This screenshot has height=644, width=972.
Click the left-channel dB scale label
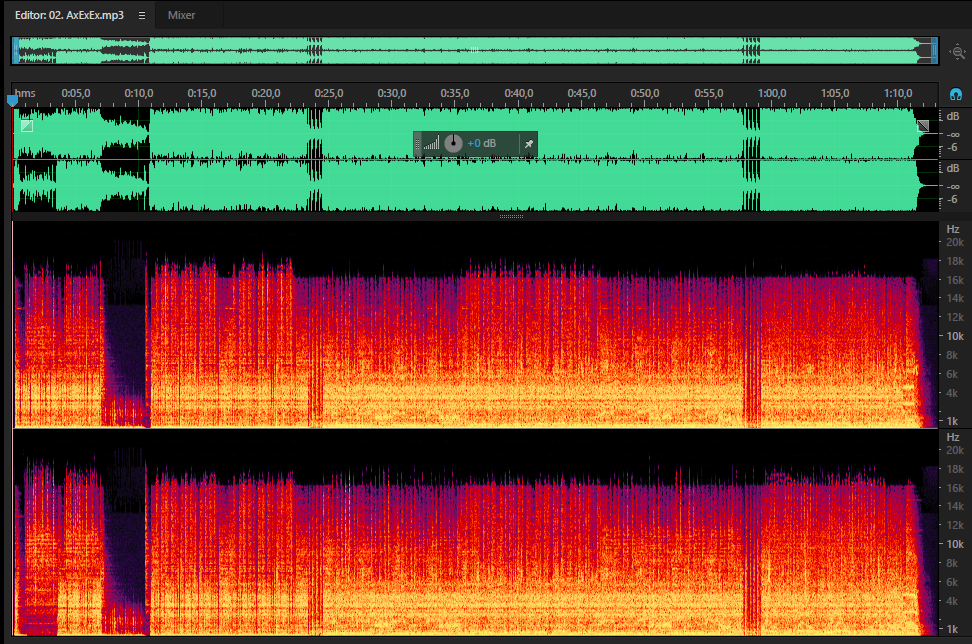(953, 116)
